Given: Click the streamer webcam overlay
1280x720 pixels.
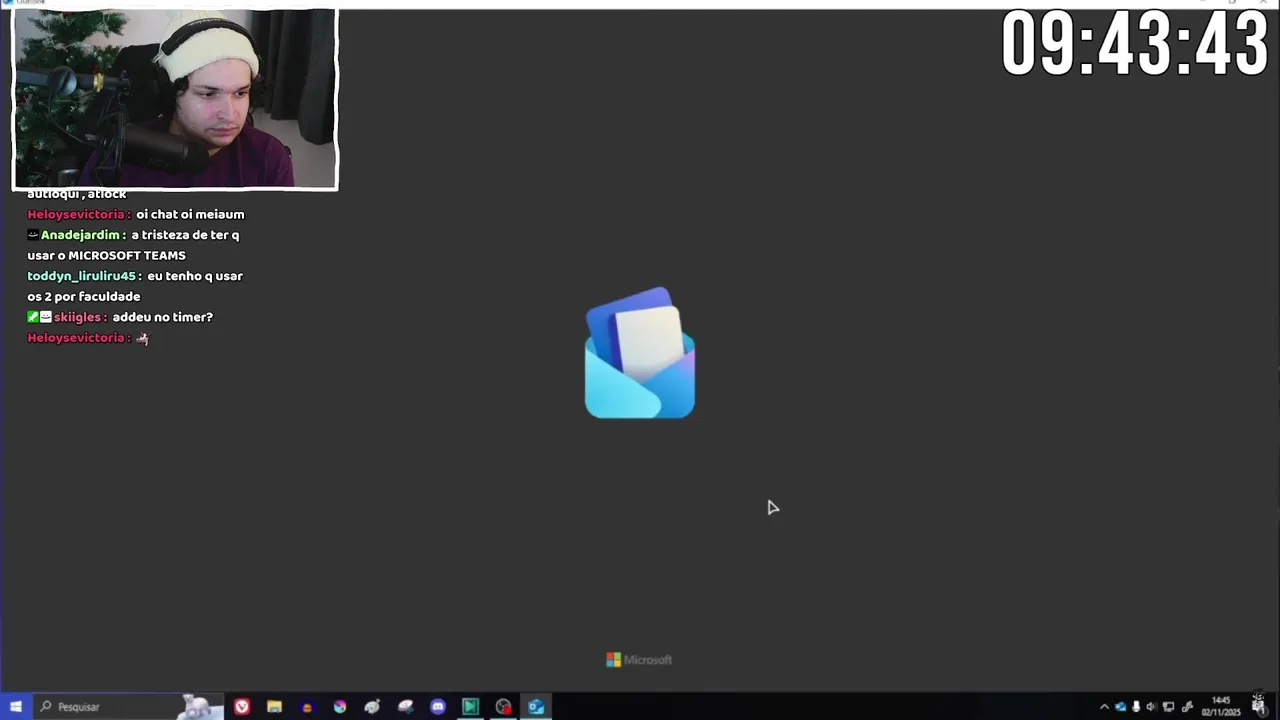Looking at the screenshot, I should tap(175, 99).
